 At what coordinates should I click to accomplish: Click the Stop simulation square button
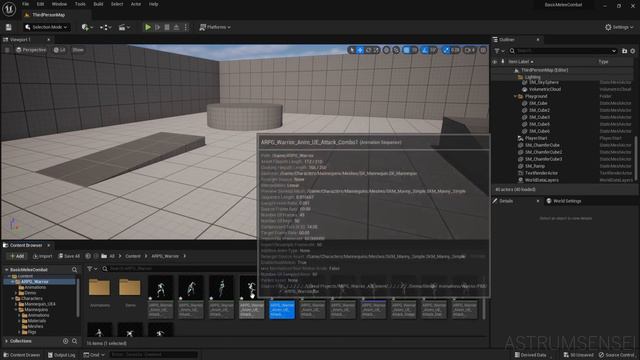pos(167,27)
